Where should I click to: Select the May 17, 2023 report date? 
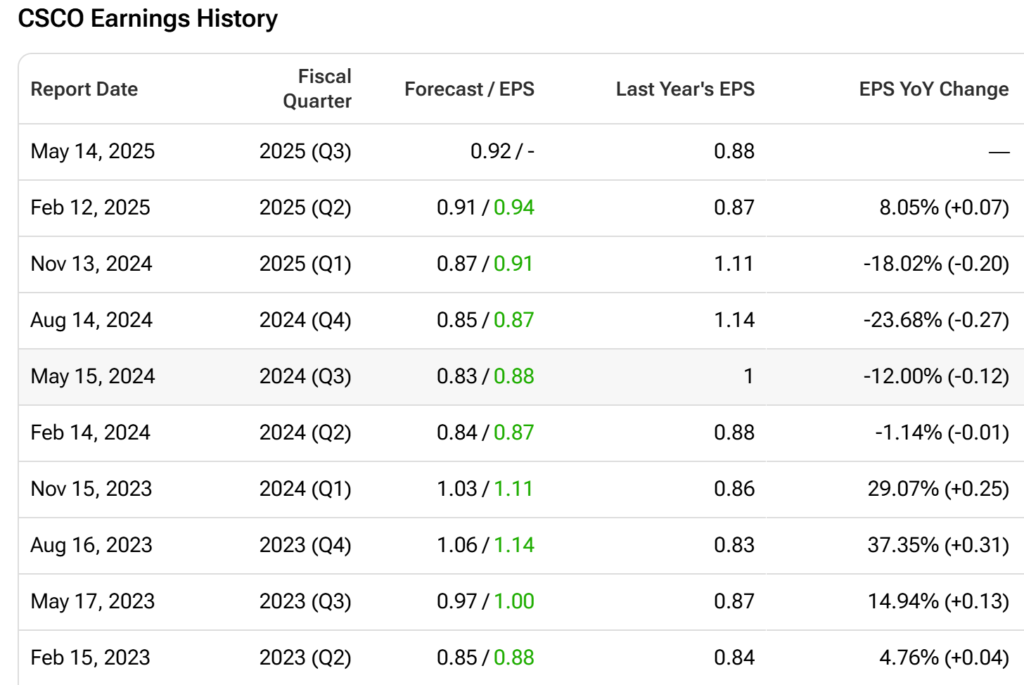93,601
